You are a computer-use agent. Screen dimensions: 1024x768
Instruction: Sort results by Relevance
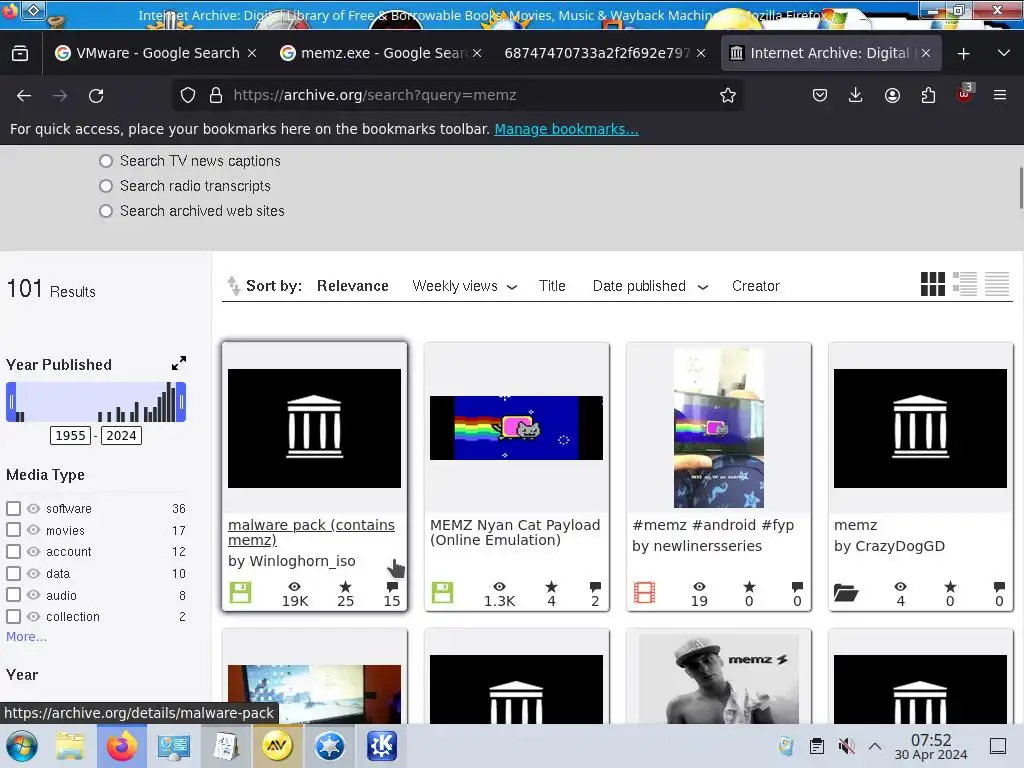(353, 286)
